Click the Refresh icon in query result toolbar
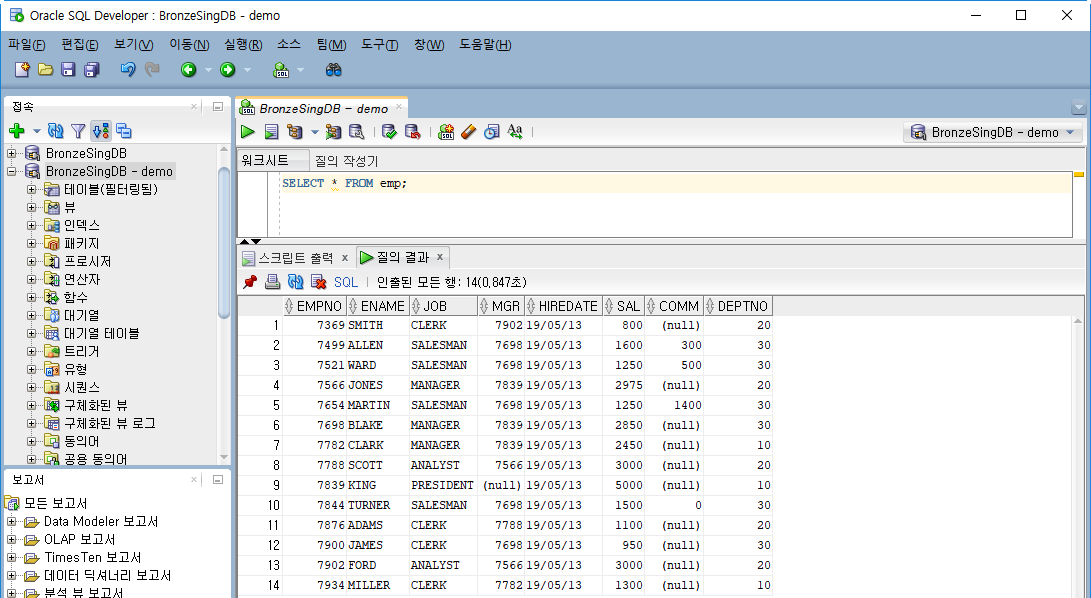Image resolution: width=1091 pixels, height=598 pixels. pos(296,282)
